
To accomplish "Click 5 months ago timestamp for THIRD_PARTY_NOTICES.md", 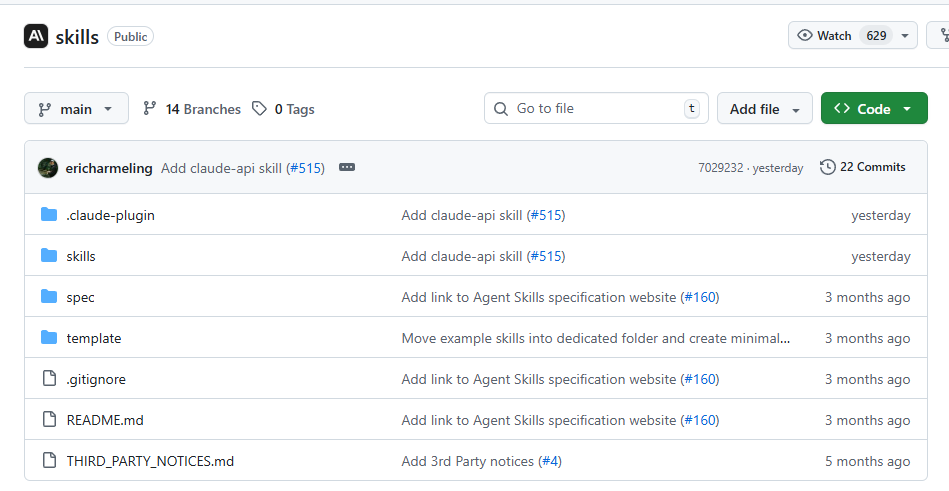I will coord(867,461).
